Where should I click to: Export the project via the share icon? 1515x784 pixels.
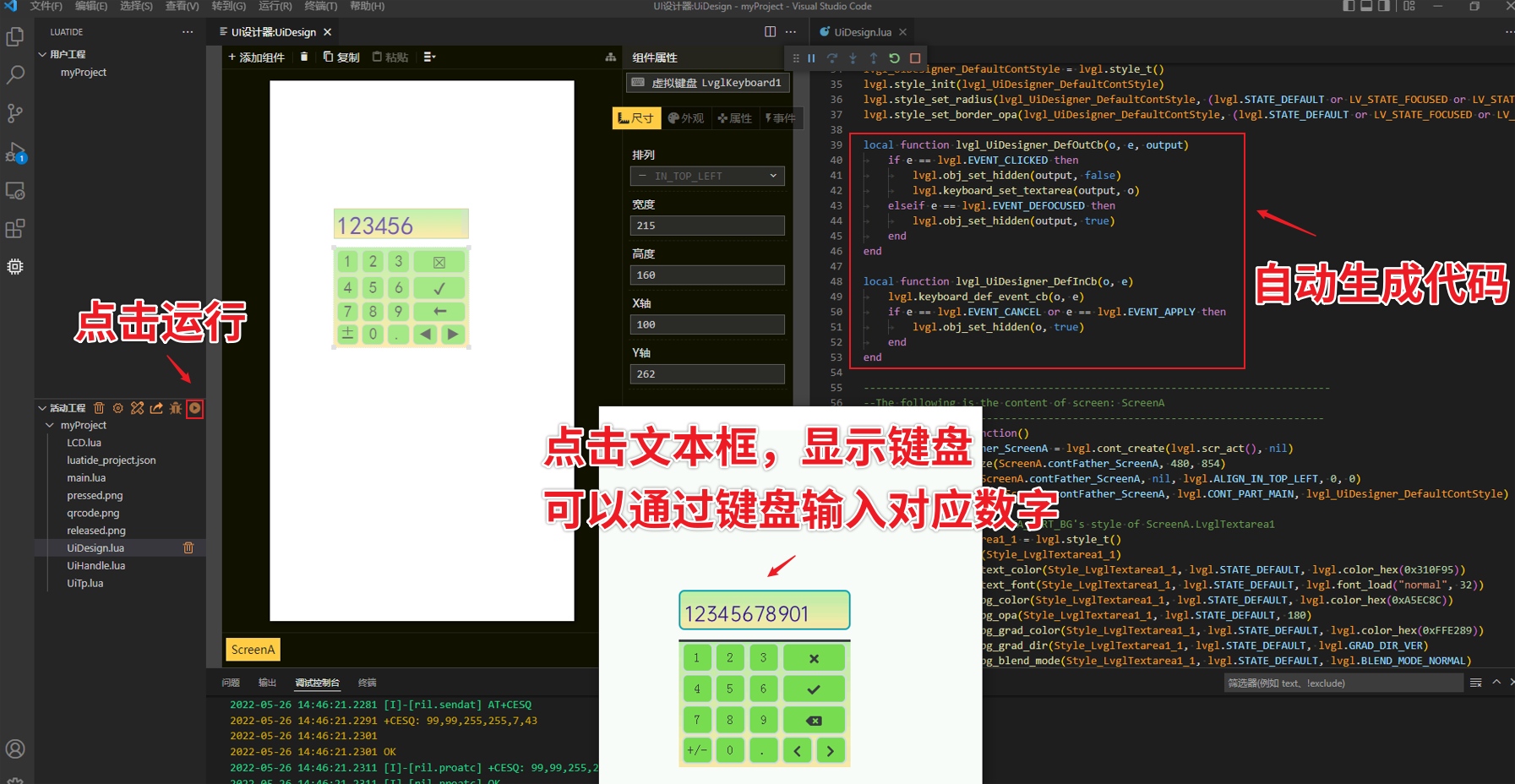(155, 408)
